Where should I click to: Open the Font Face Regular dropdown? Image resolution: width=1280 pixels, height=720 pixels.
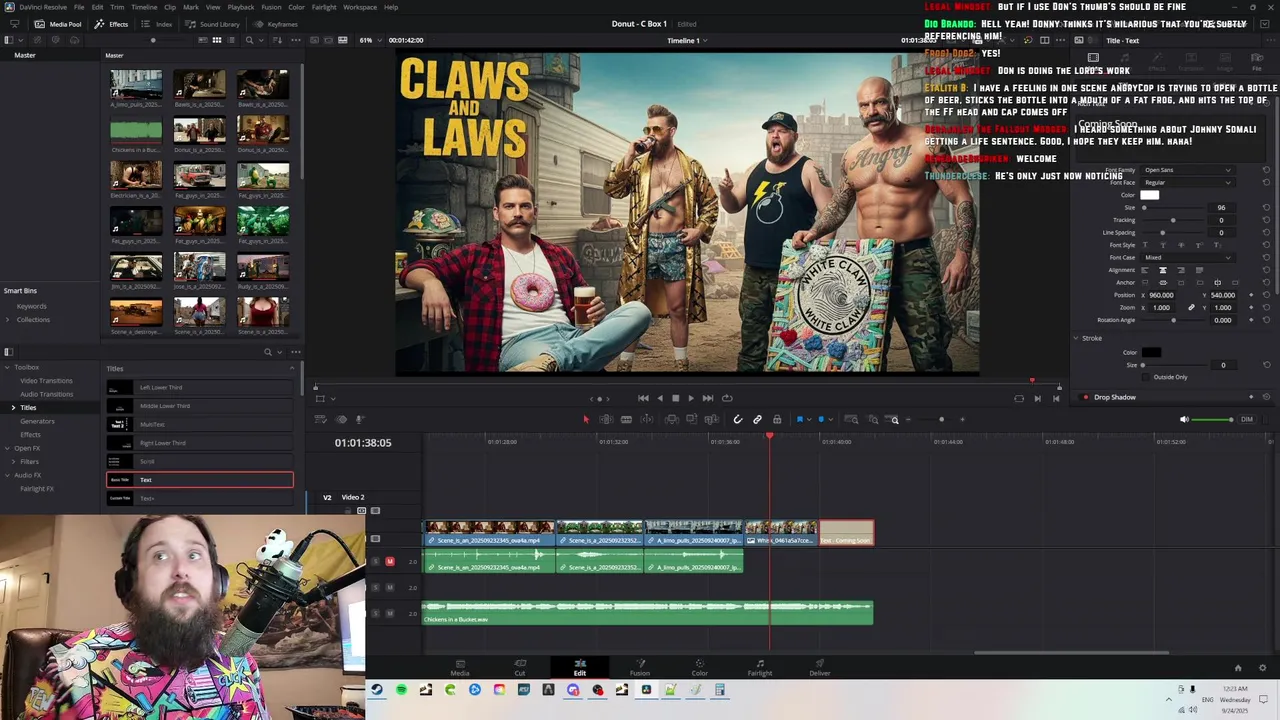point(1187,182)
